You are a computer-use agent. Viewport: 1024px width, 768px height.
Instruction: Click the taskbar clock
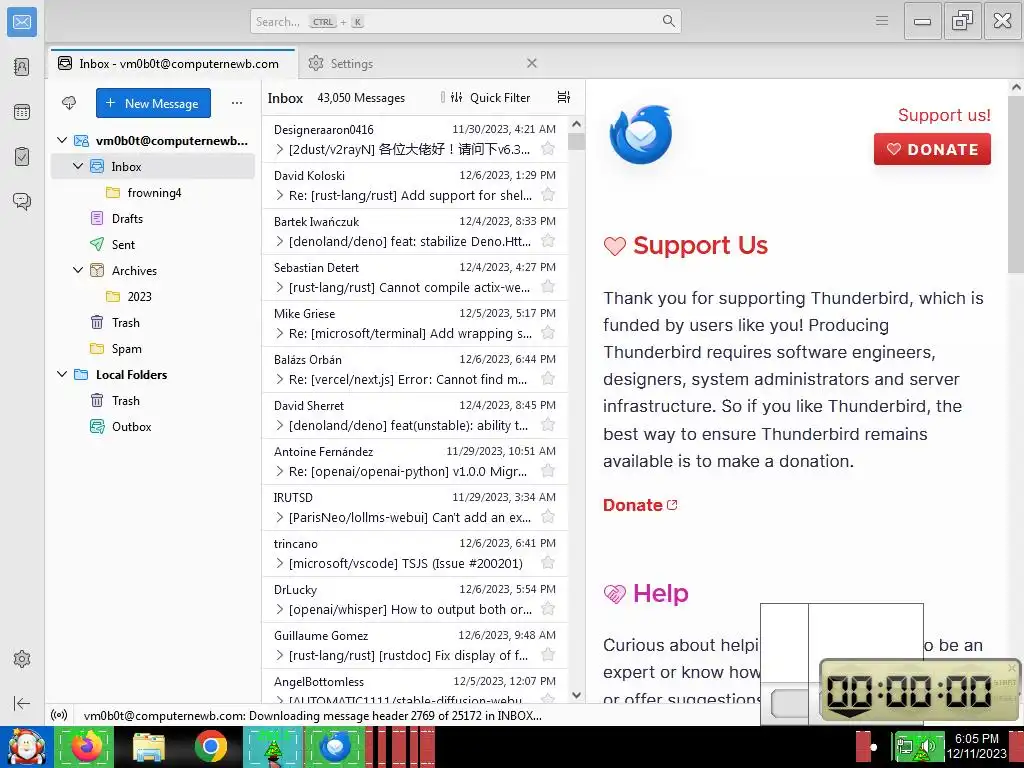(x=977, y=746)
